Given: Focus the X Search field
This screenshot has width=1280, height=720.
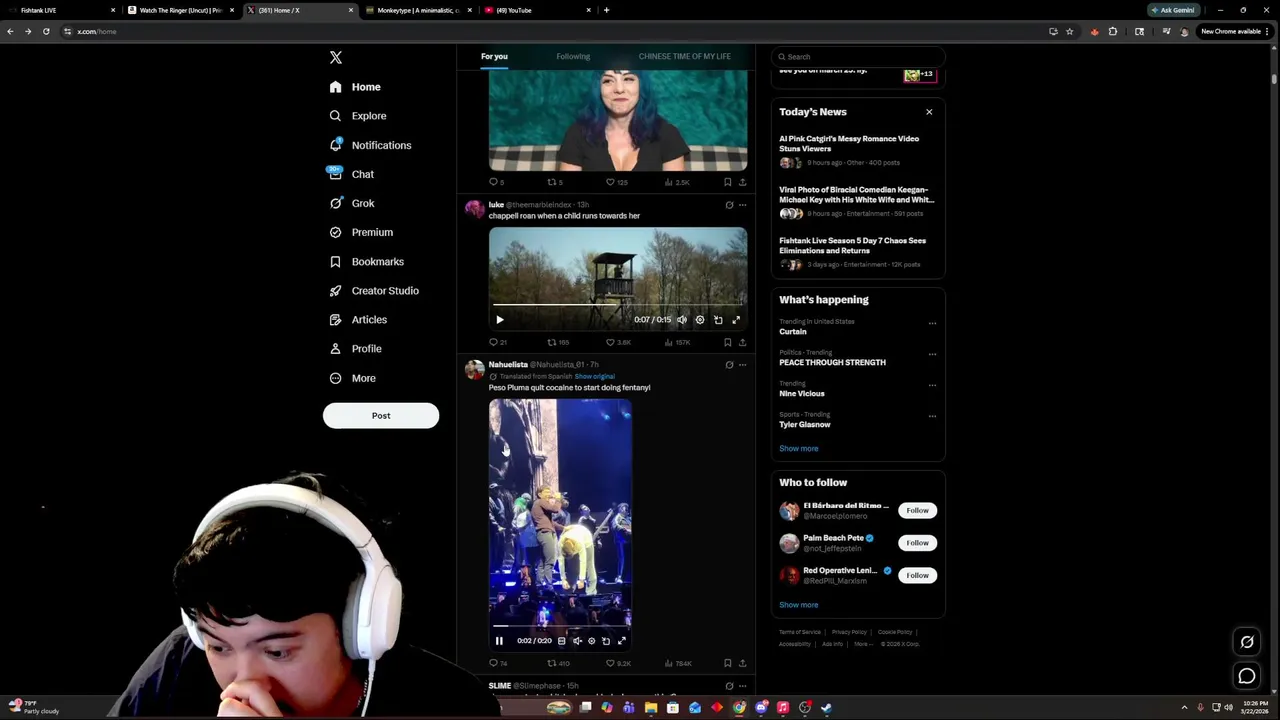Looking at the screenshot, I should pos(858,57).
